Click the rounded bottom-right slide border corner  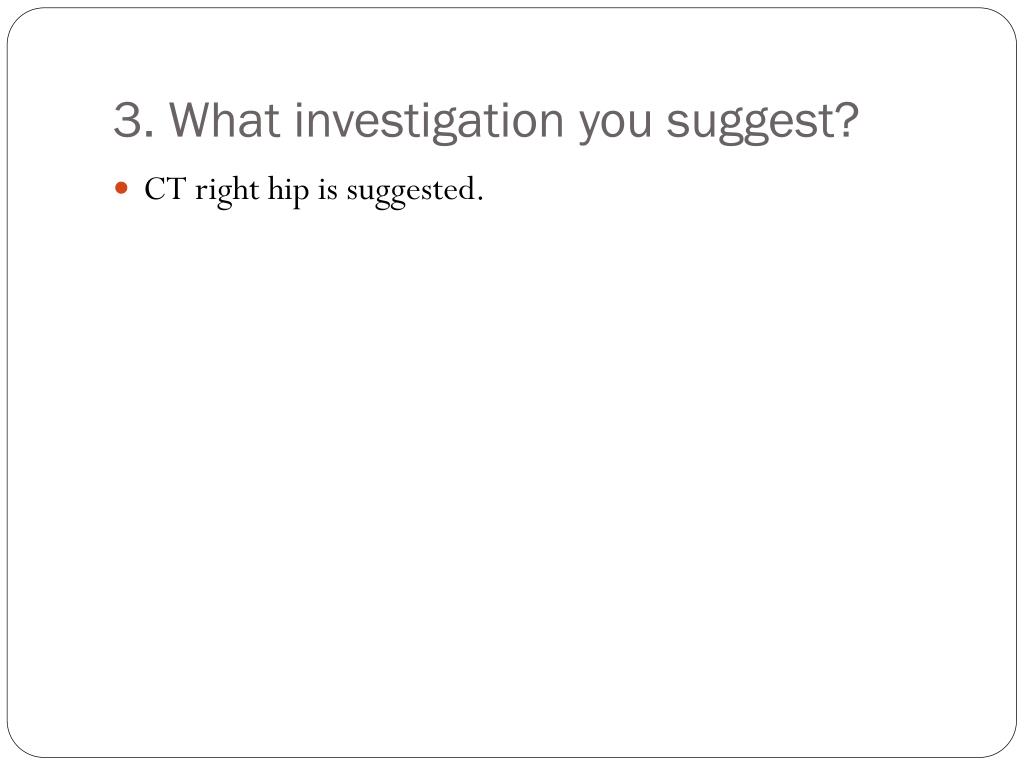tap(1004, 745)
